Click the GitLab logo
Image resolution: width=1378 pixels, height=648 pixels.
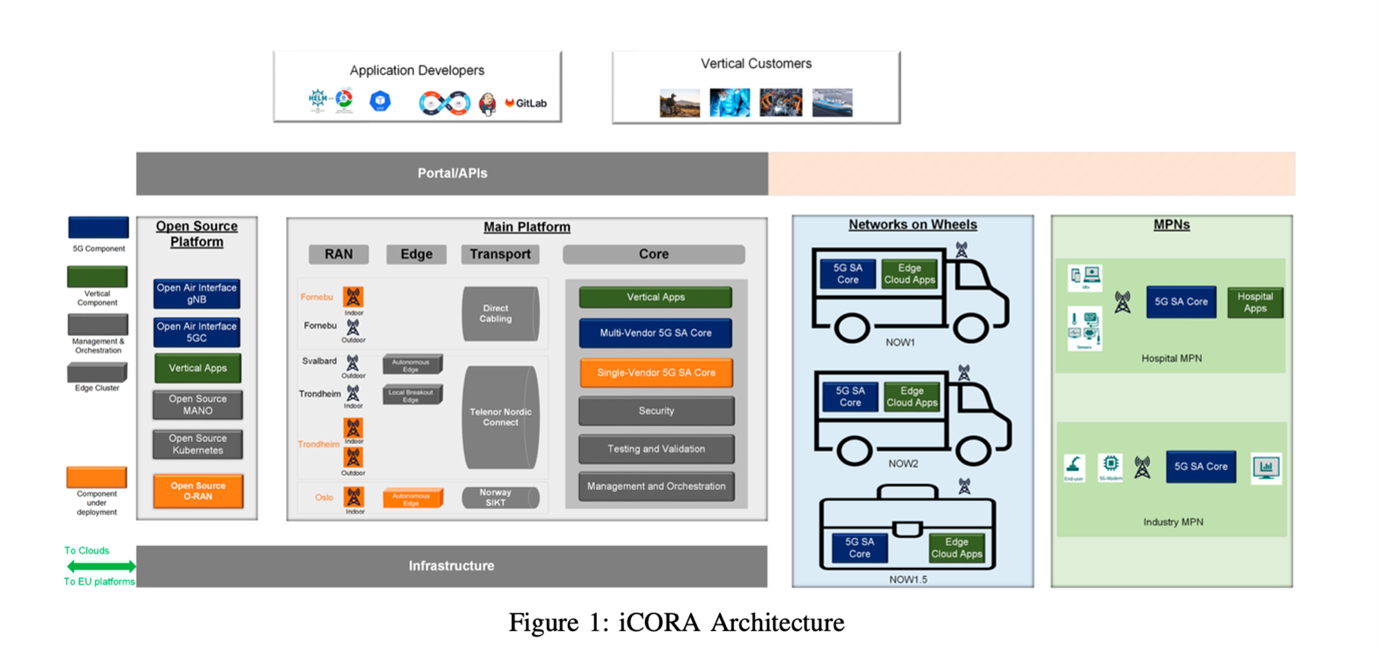coord(524,101)
